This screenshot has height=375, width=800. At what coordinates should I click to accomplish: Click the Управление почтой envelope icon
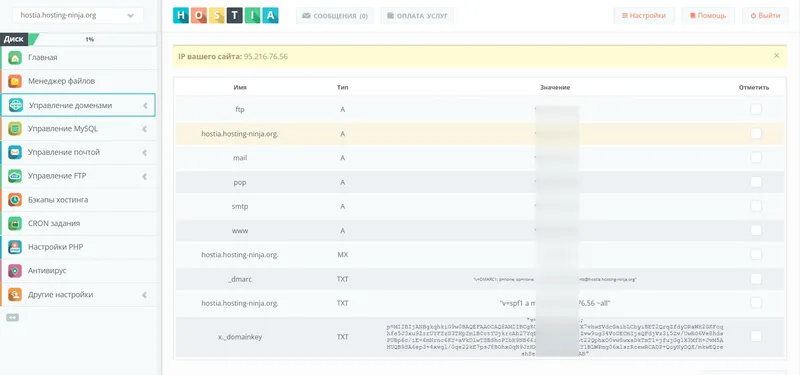[x=15, y=152]
